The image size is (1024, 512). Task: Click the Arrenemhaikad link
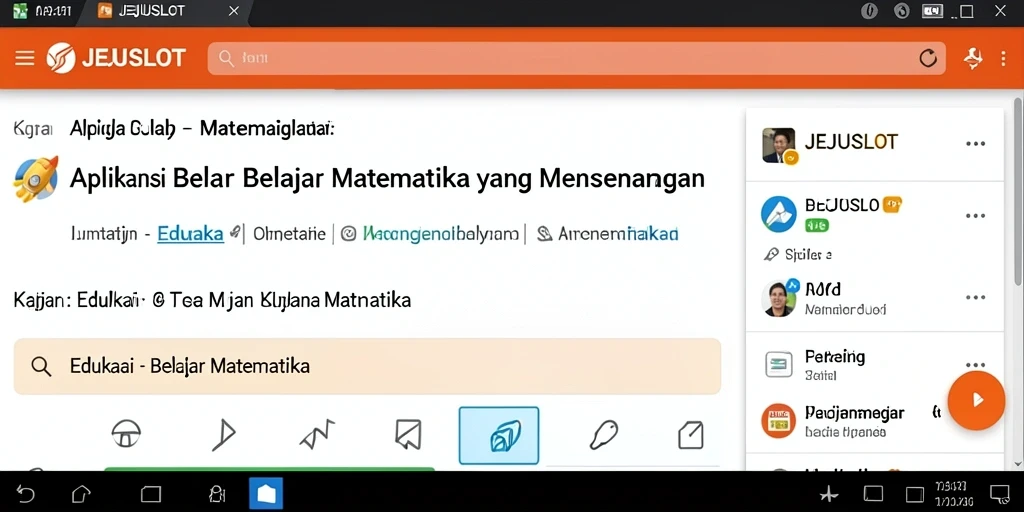click(x=618, y=233)
